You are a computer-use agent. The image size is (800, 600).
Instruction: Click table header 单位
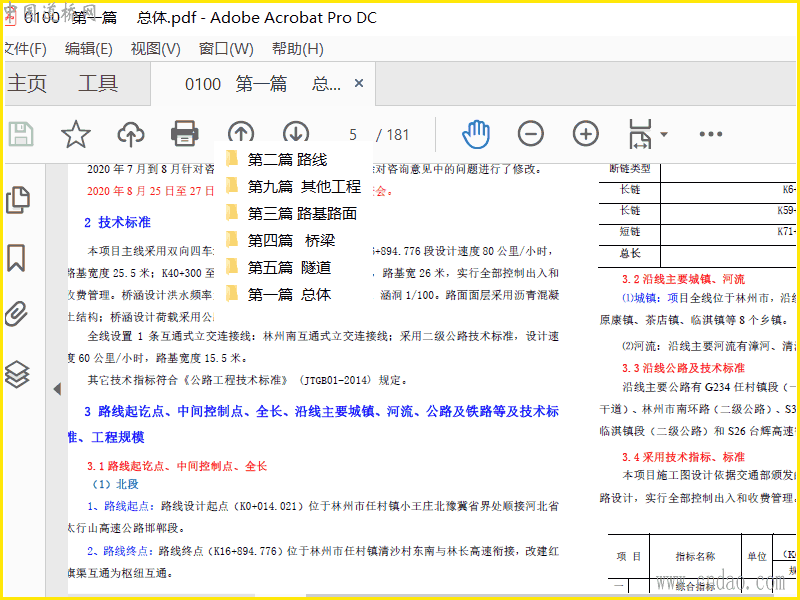tap(757, 556)
